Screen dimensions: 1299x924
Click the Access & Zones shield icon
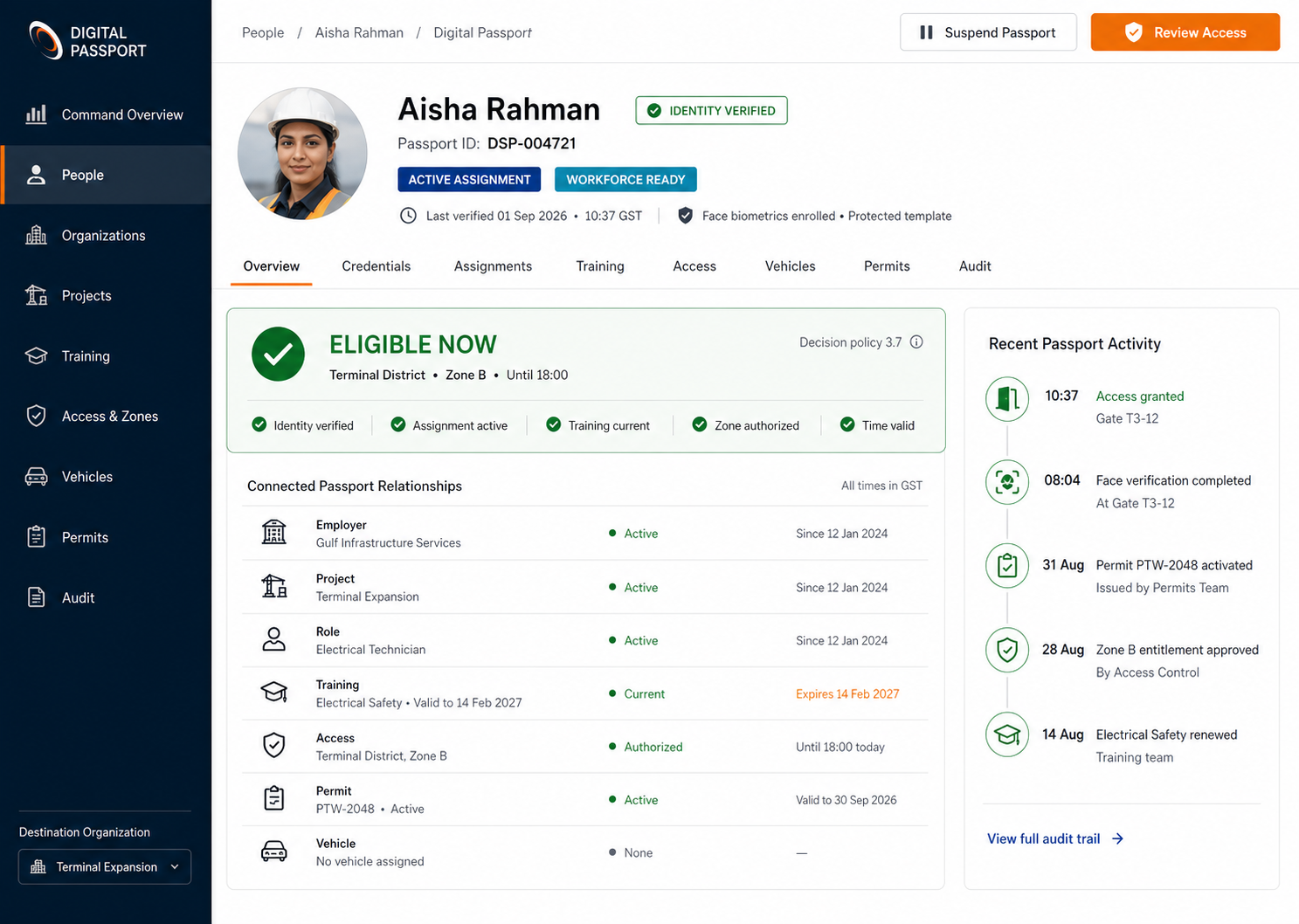point(36,416)
